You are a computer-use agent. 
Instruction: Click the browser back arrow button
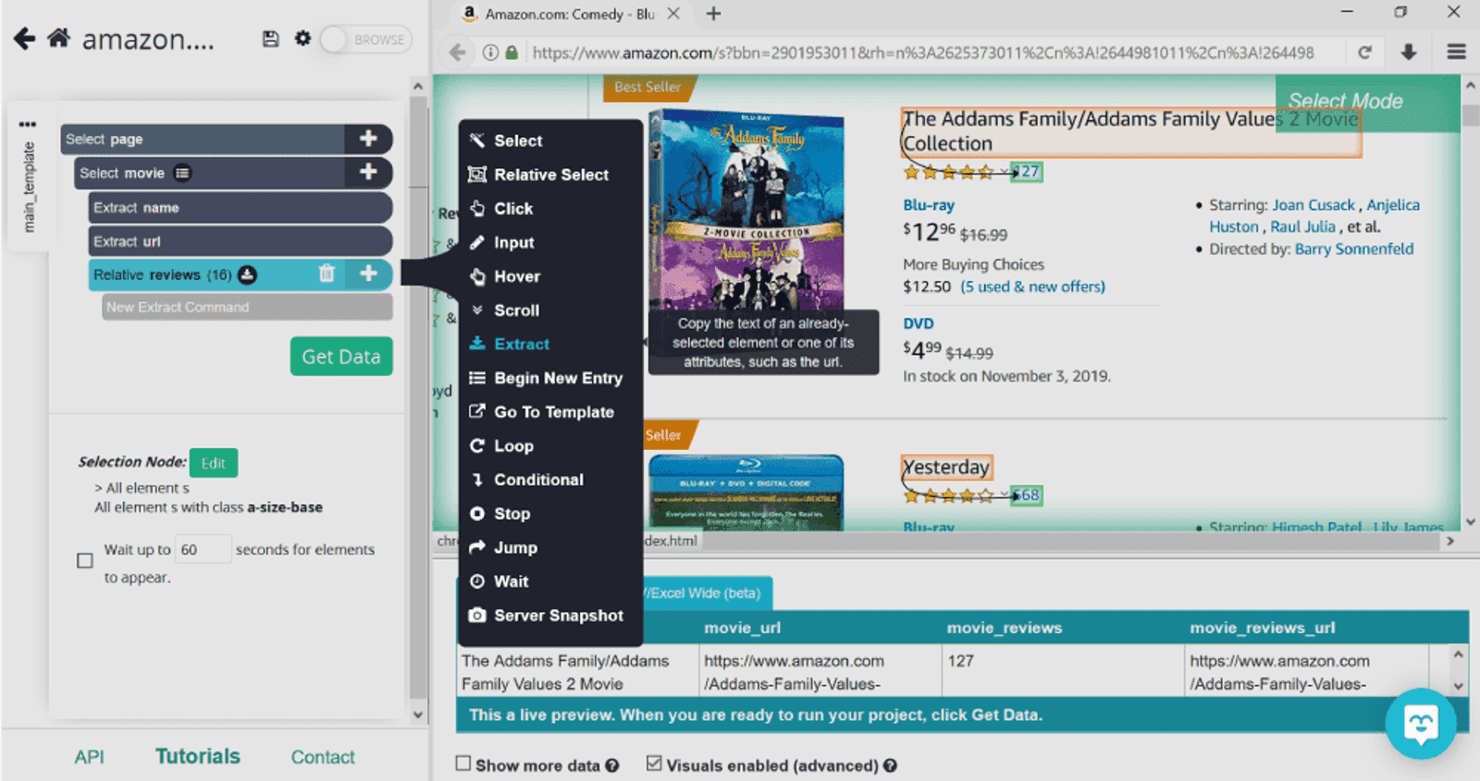click(x=458, y=53)
